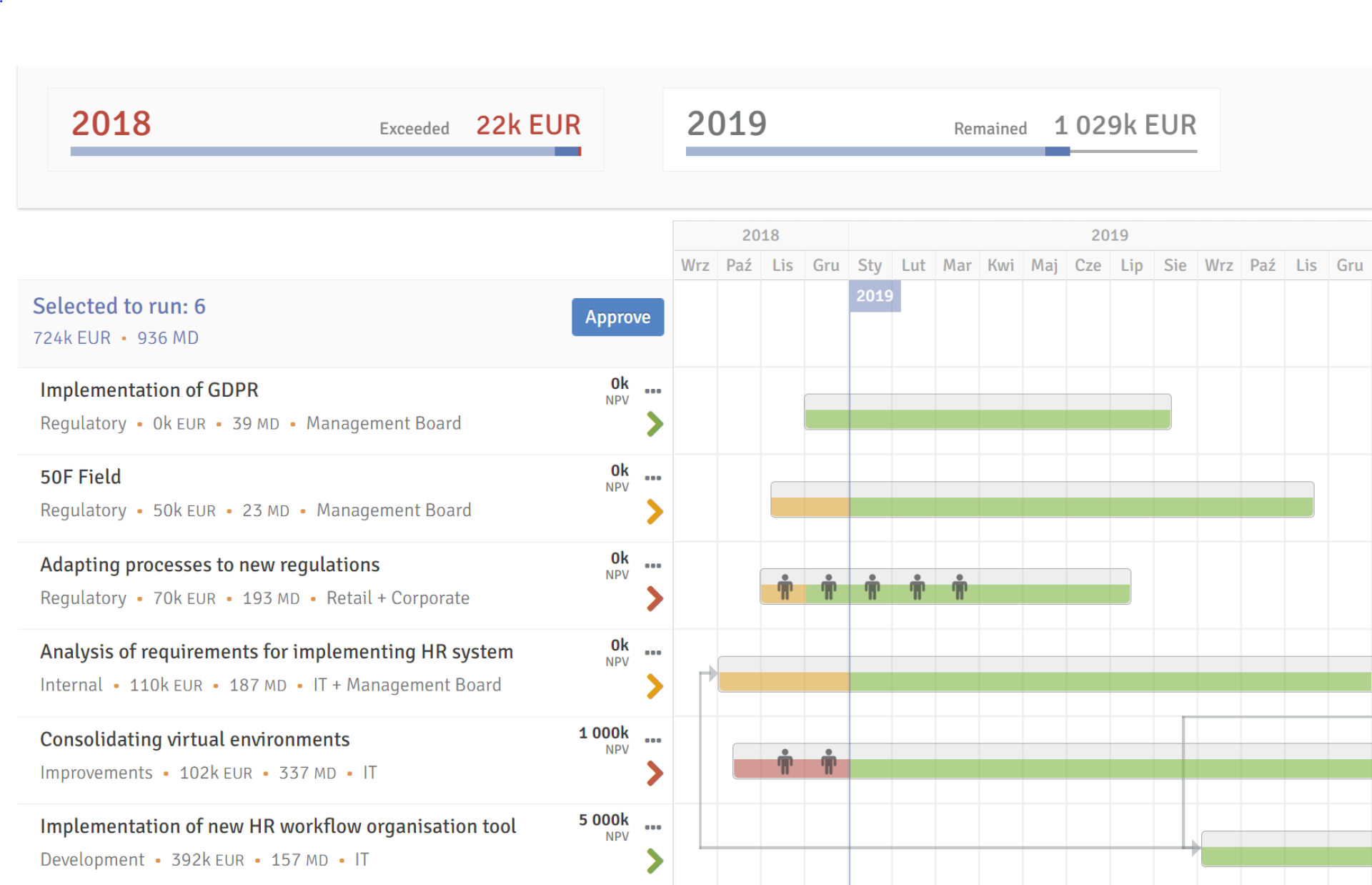
Task: Click the 2018 budget progress bar
Action: point(326,152)
